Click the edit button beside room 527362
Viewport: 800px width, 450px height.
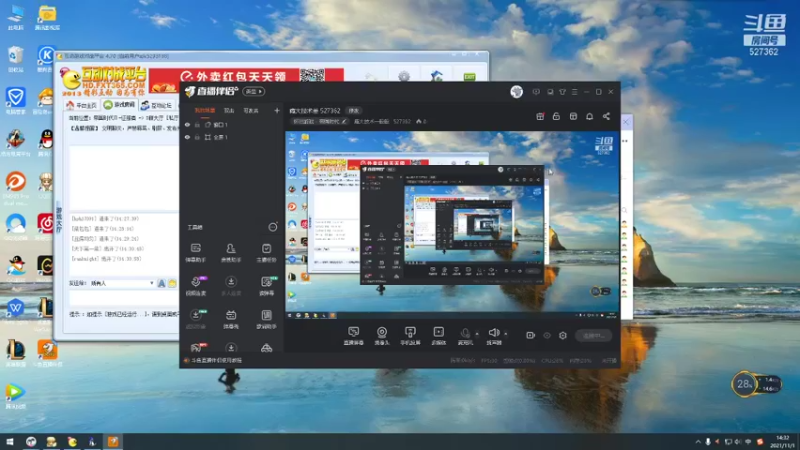354,111
